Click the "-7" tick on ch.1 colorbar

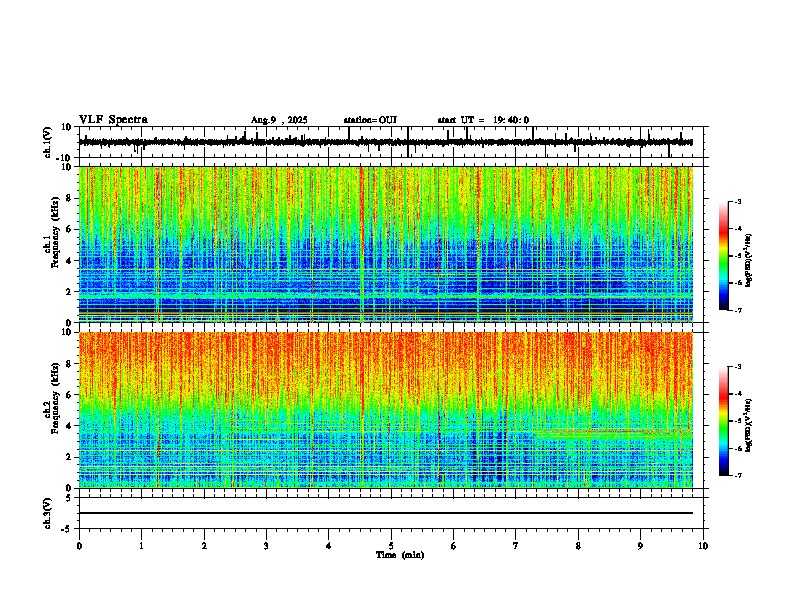point(738,311)
